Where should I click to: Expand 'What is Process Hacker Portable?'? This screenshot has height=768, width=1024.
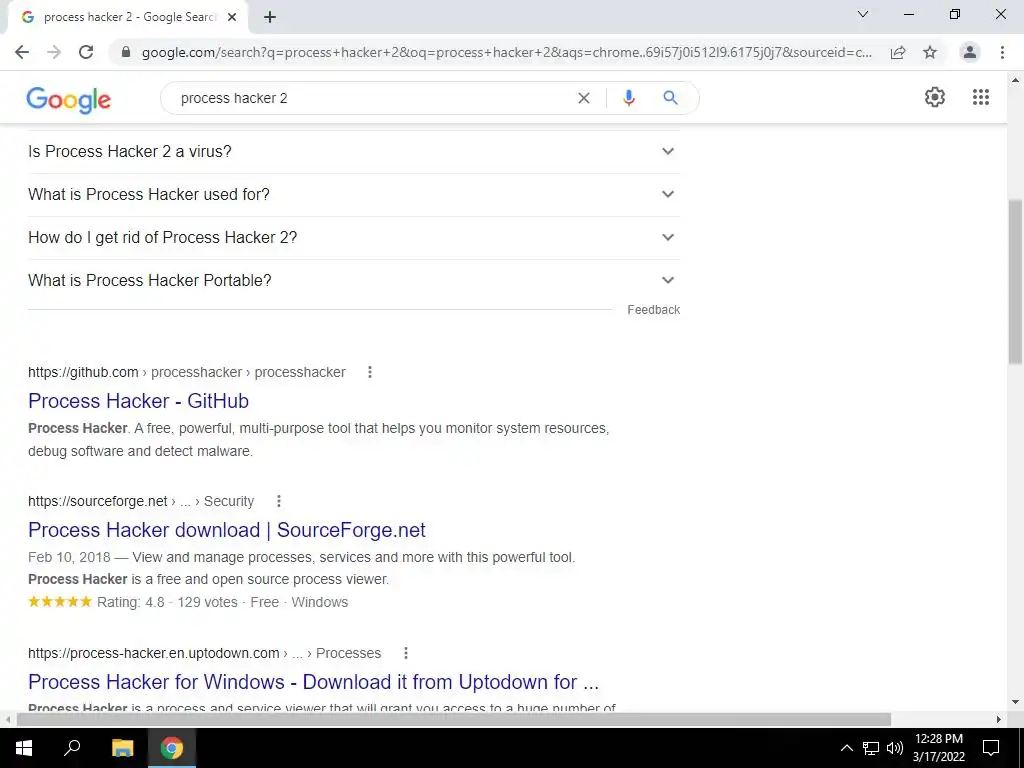tap(354, 281)
